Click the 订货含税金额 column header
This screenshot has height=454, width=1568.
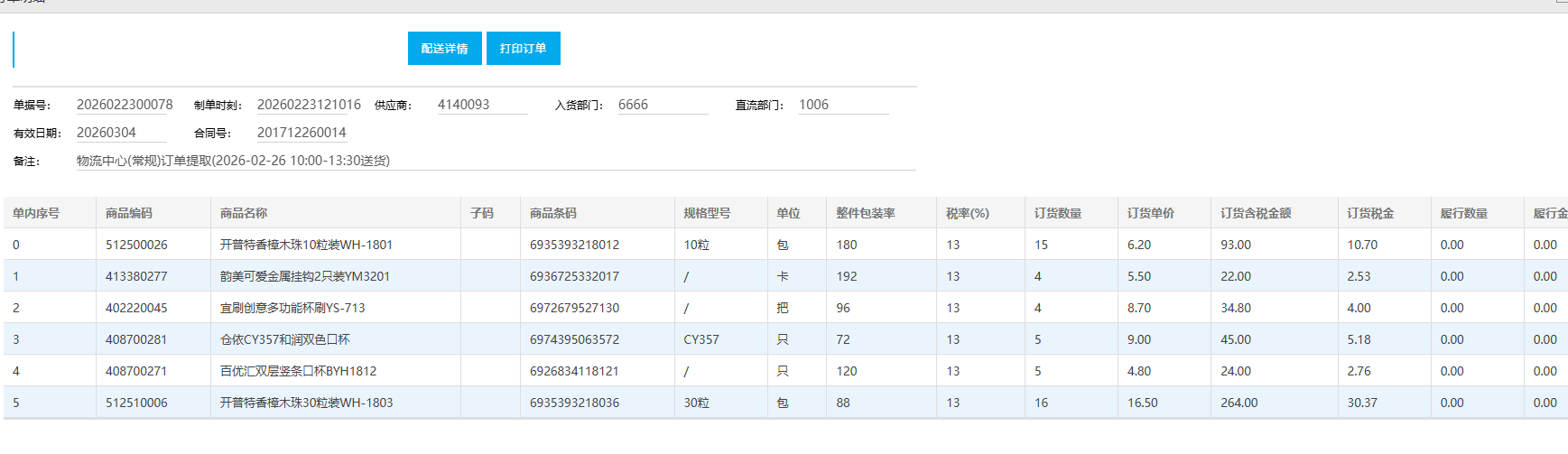point(1256,213)
